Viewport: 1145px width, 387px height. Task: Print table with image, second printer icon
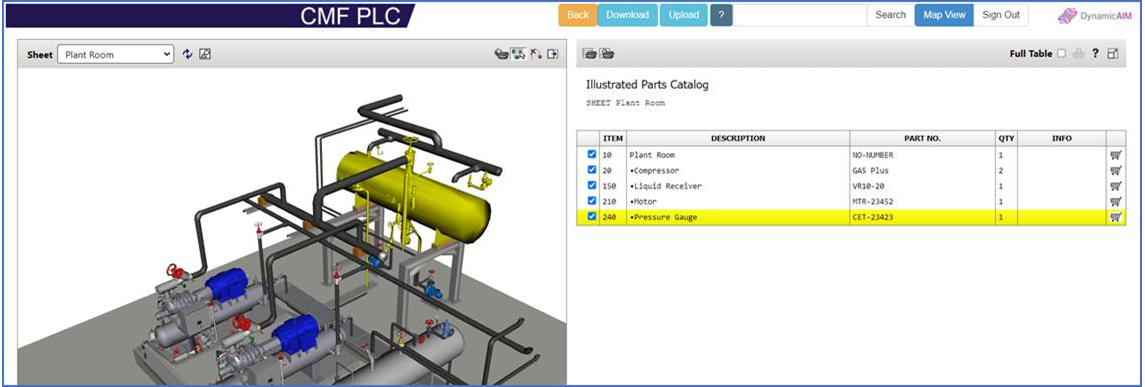point(607,53)
